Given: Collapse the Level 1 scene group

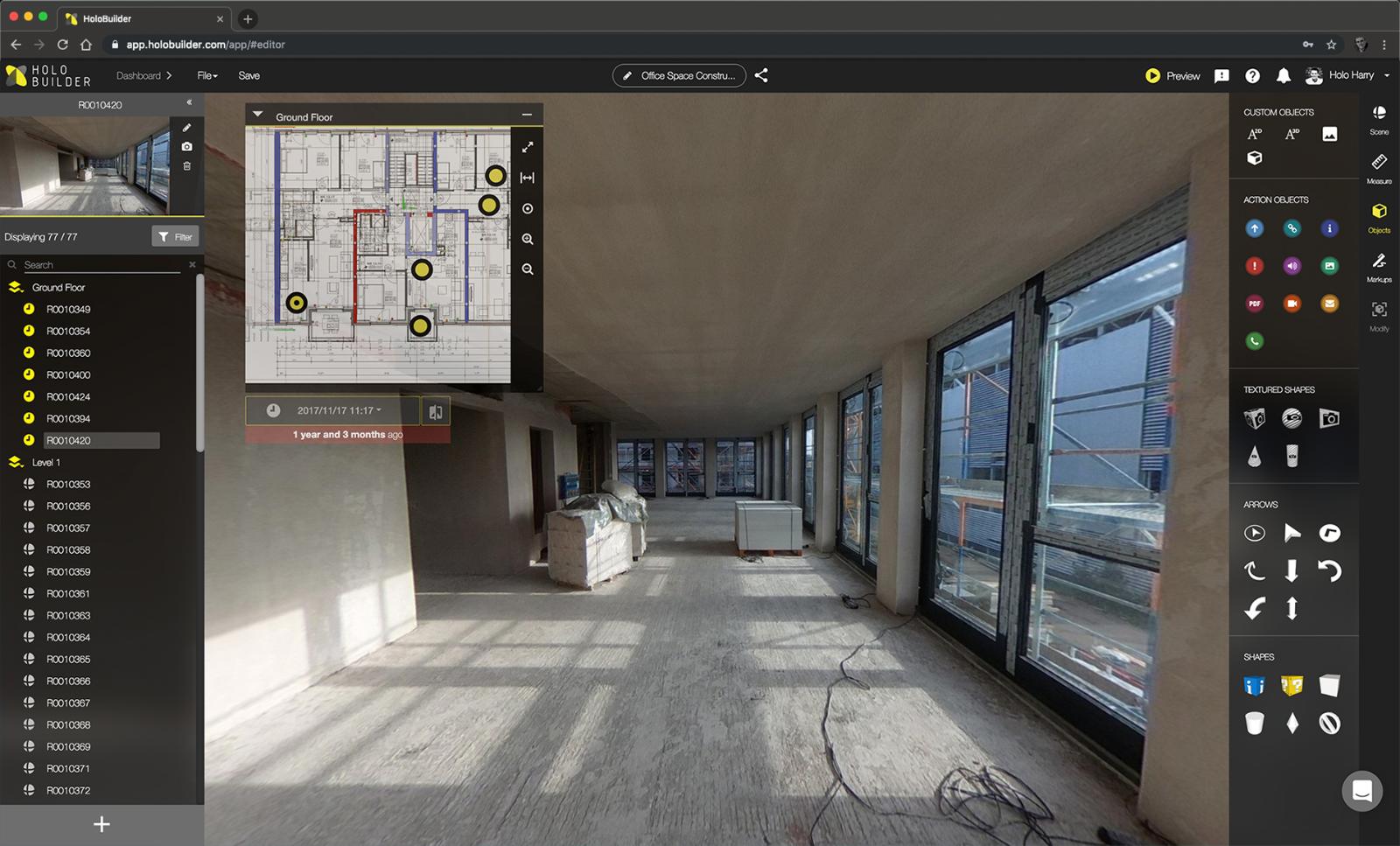Looking at the screenshot, I should tap(15, 462).
